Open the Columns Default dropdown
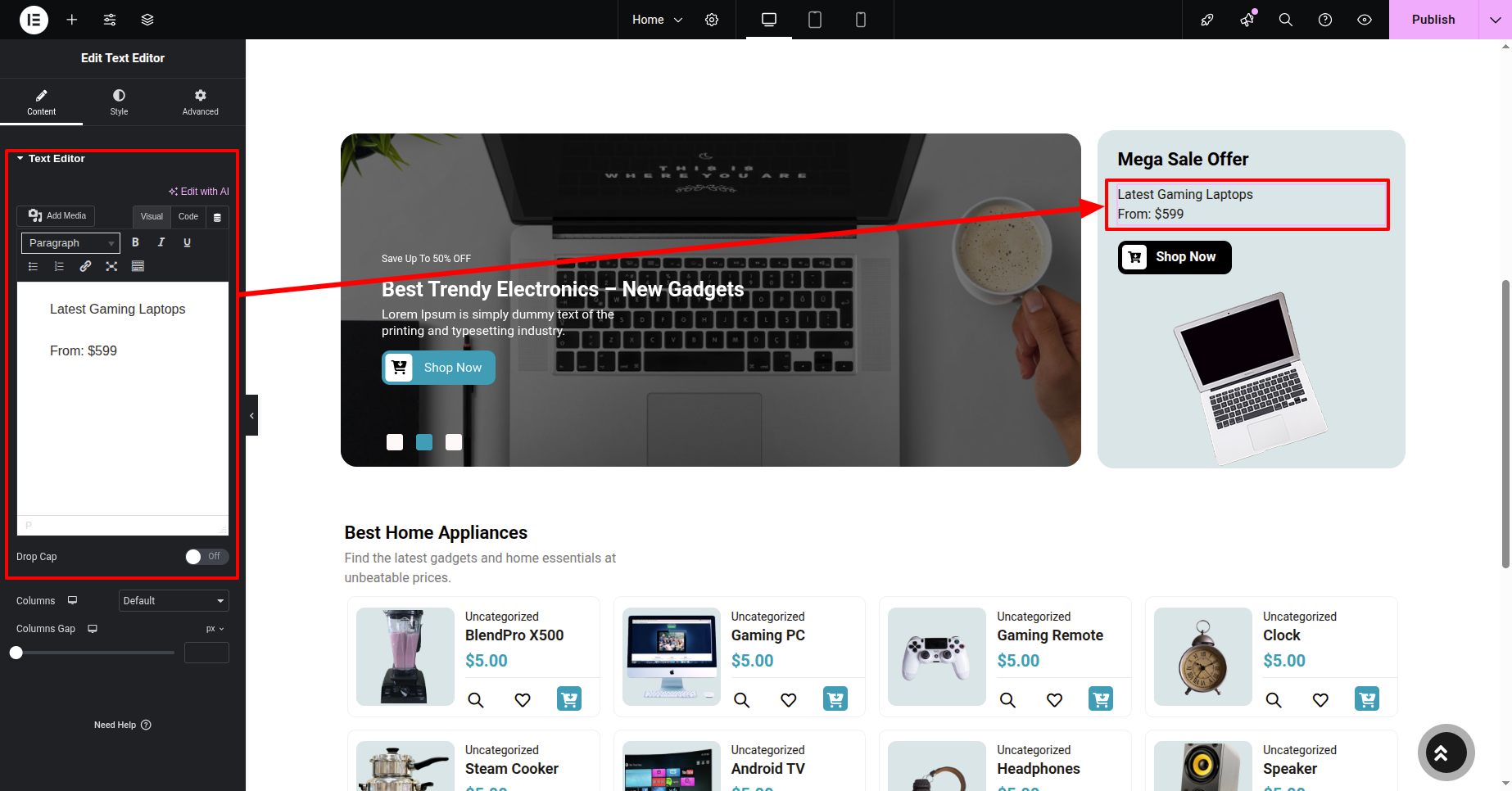The height and width of the screenshot is (791, 1512). pyautogui.click(x=174, y=601)
